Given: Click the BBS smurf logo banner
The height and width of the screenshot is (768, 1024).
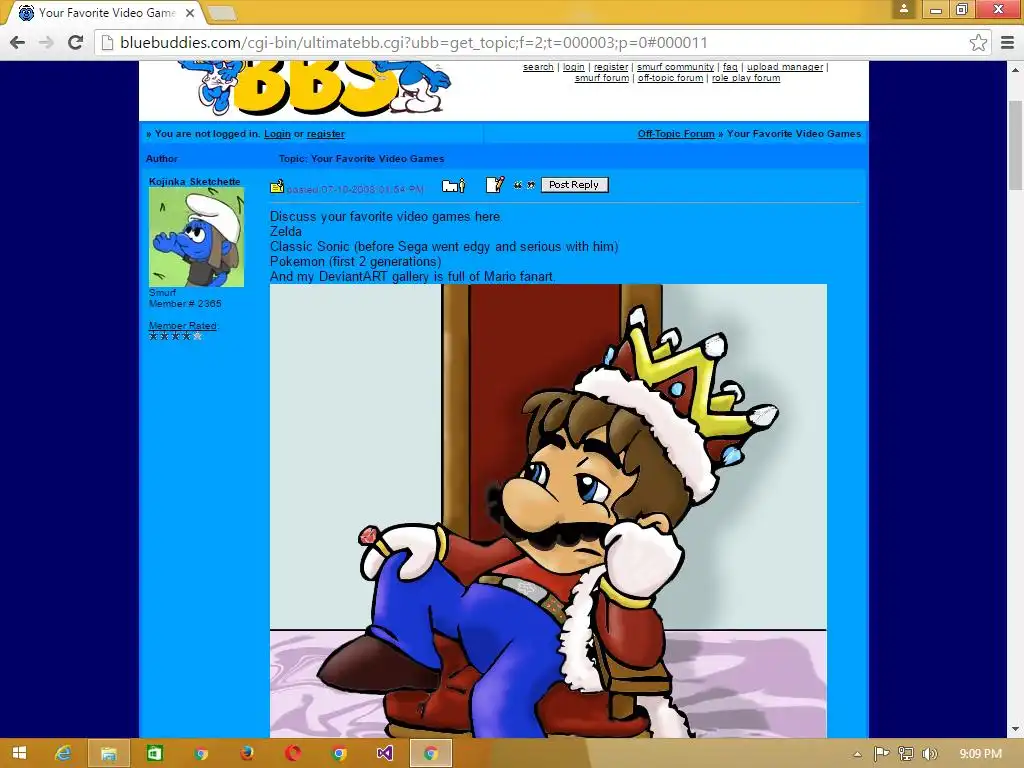Looking at the screenshot, I should [313, 88].
